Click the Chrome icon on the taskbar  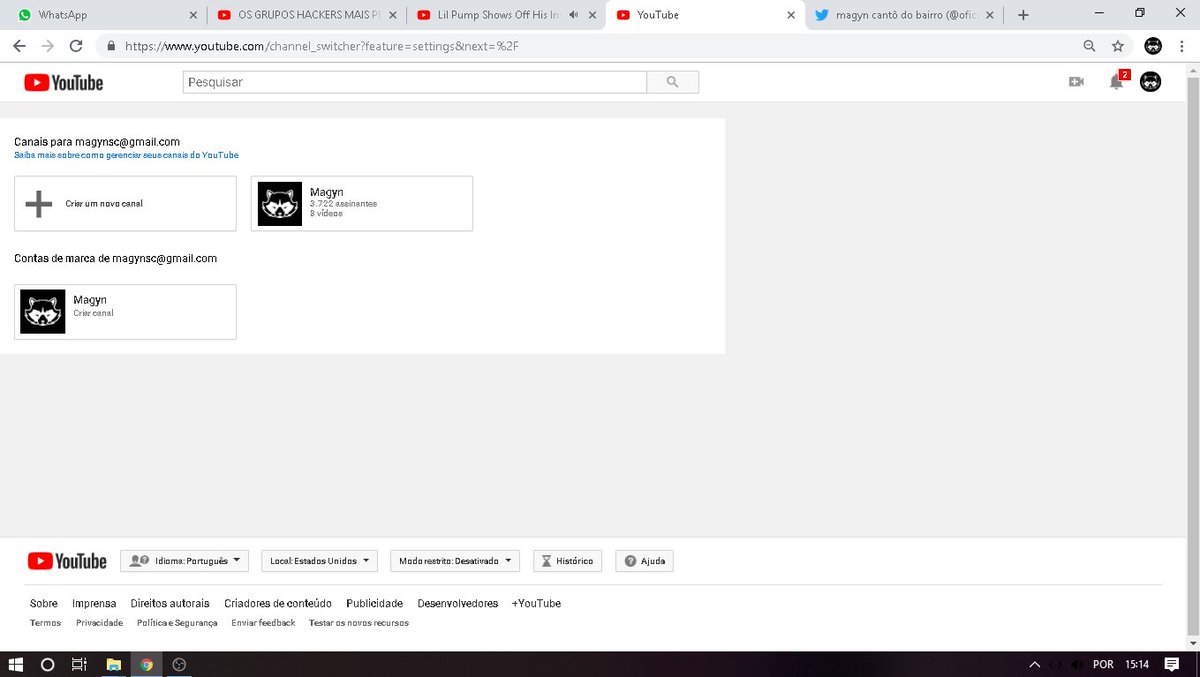147,664
